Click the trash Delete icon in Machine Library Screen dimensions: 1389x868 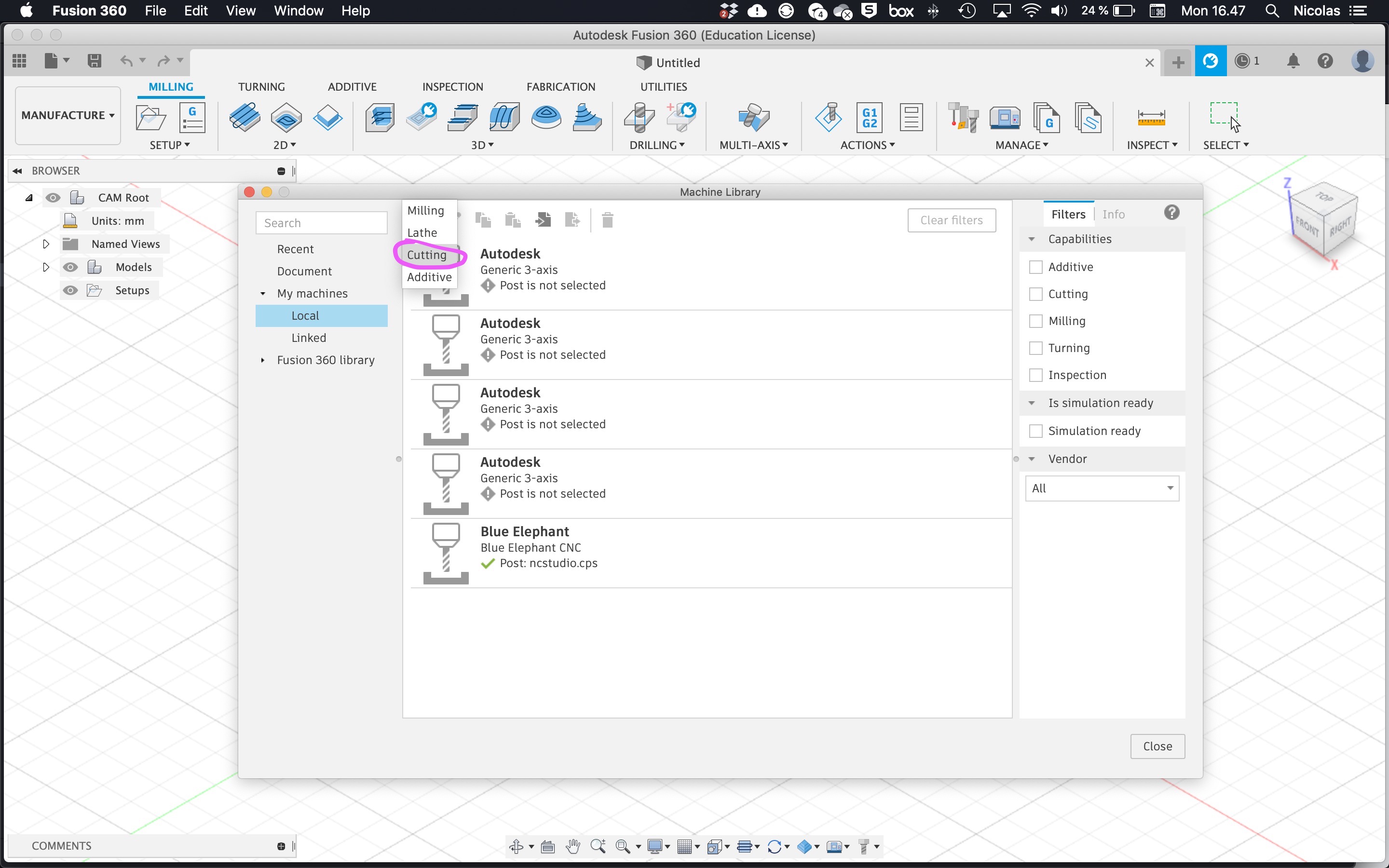point(608,220)
